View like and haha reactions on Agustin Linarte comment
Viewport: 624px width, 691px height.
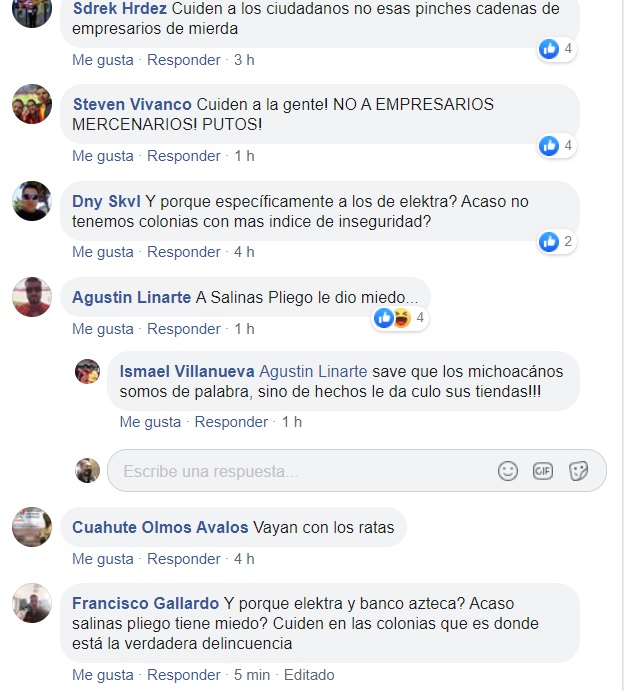[x=400, y=318]
